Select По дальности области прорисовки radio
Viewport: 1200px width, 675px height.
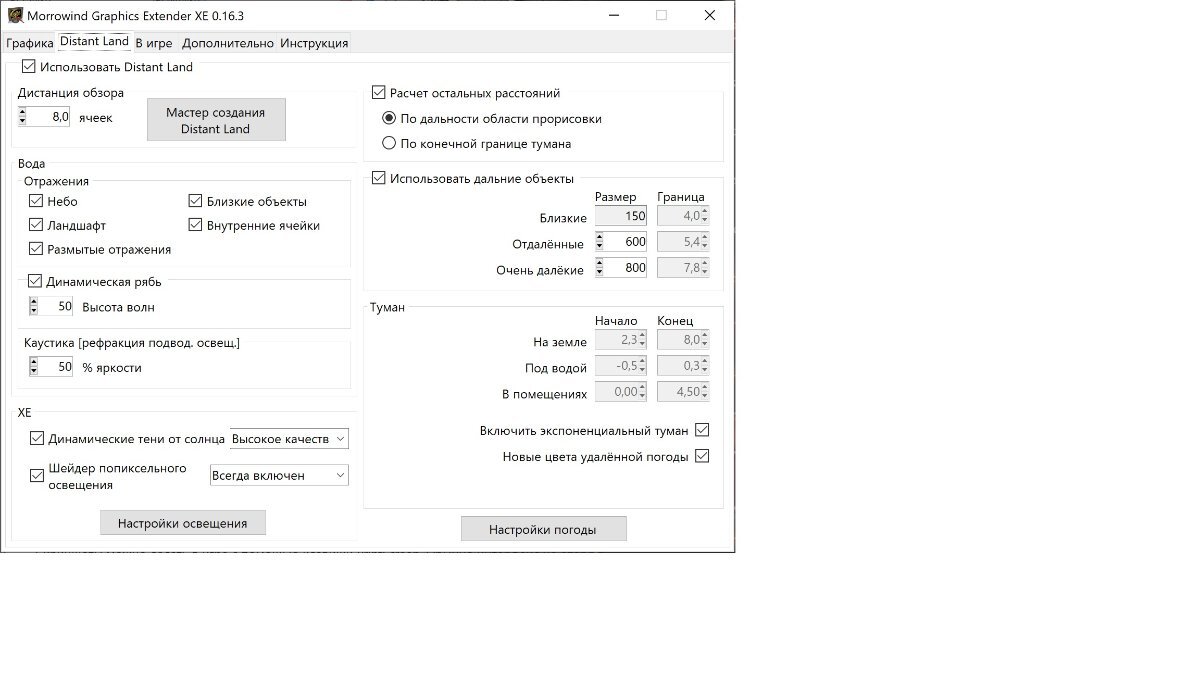pyautogui.click(x=390, y=118)
